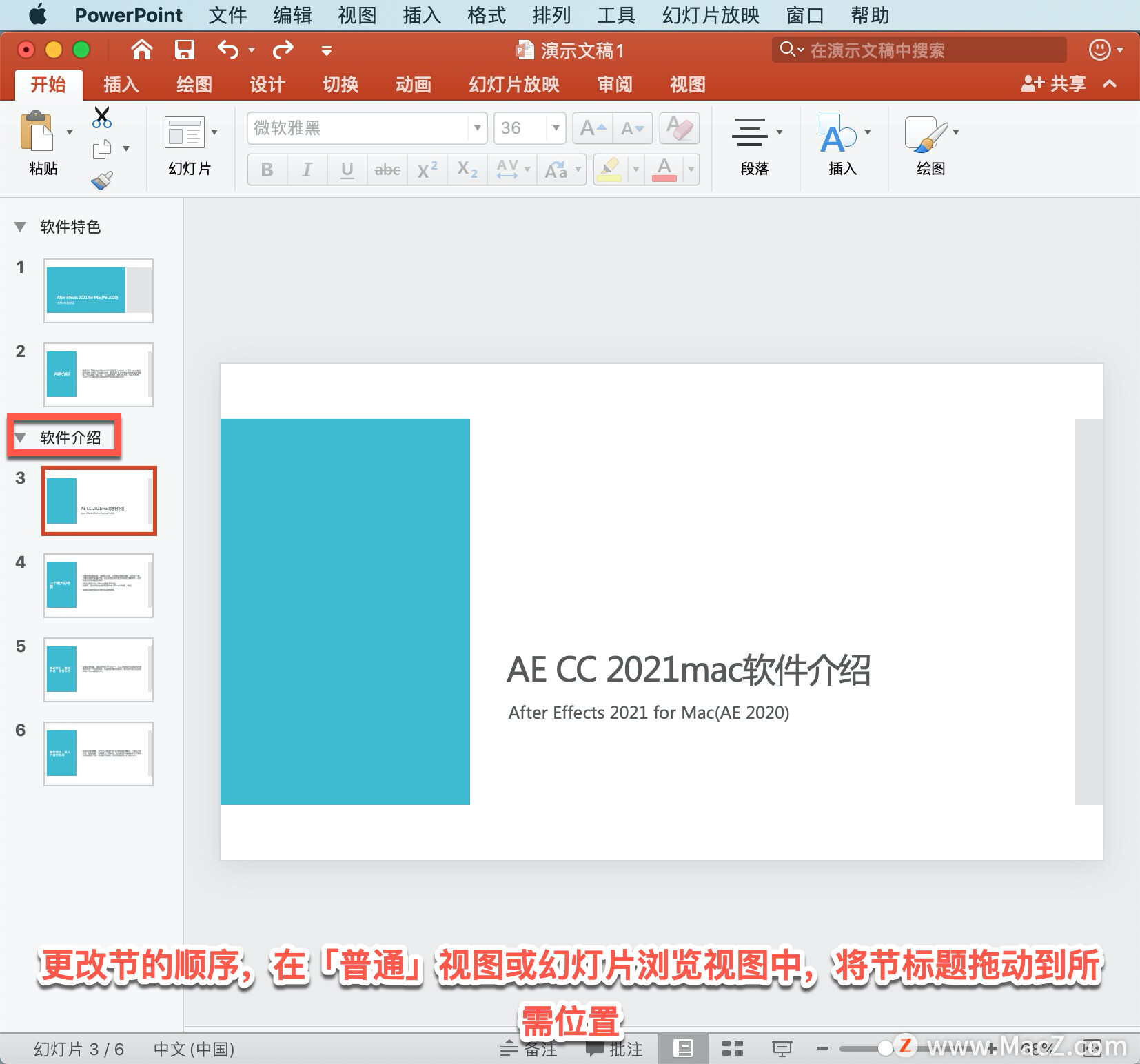Collapse the ribbon with chevron
This screenshot has width=1140, height=1064.
pyautogui.click(x=1110, y=84)
